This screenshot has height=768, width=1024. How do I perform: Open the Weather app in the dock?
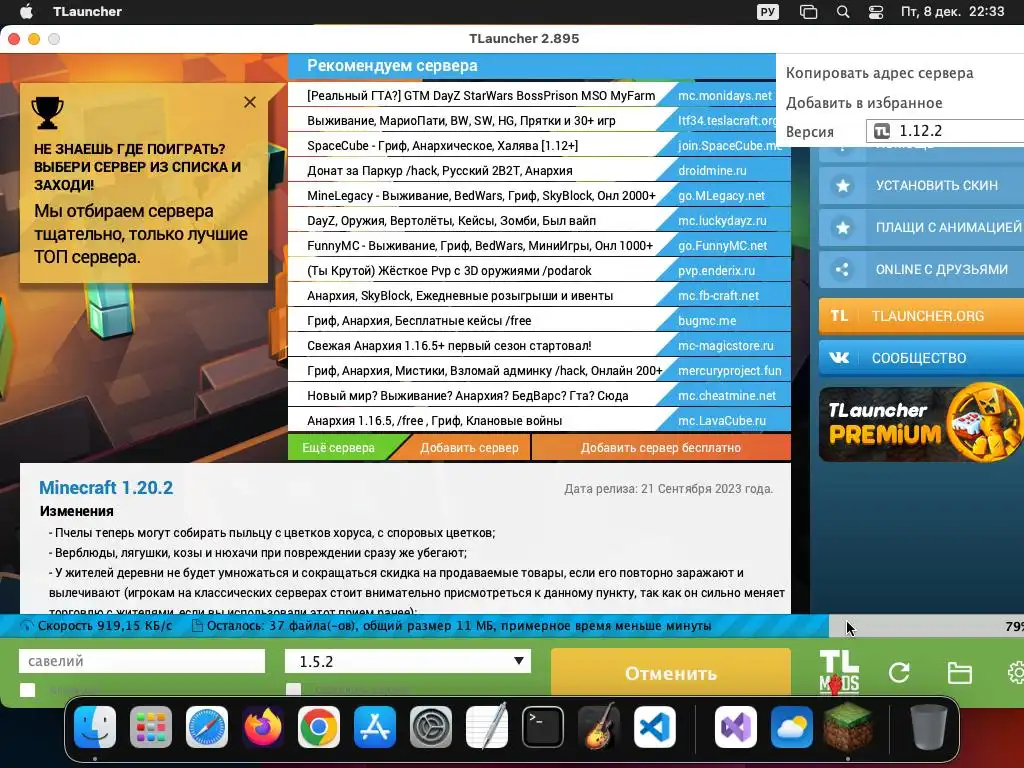(792, 727)
